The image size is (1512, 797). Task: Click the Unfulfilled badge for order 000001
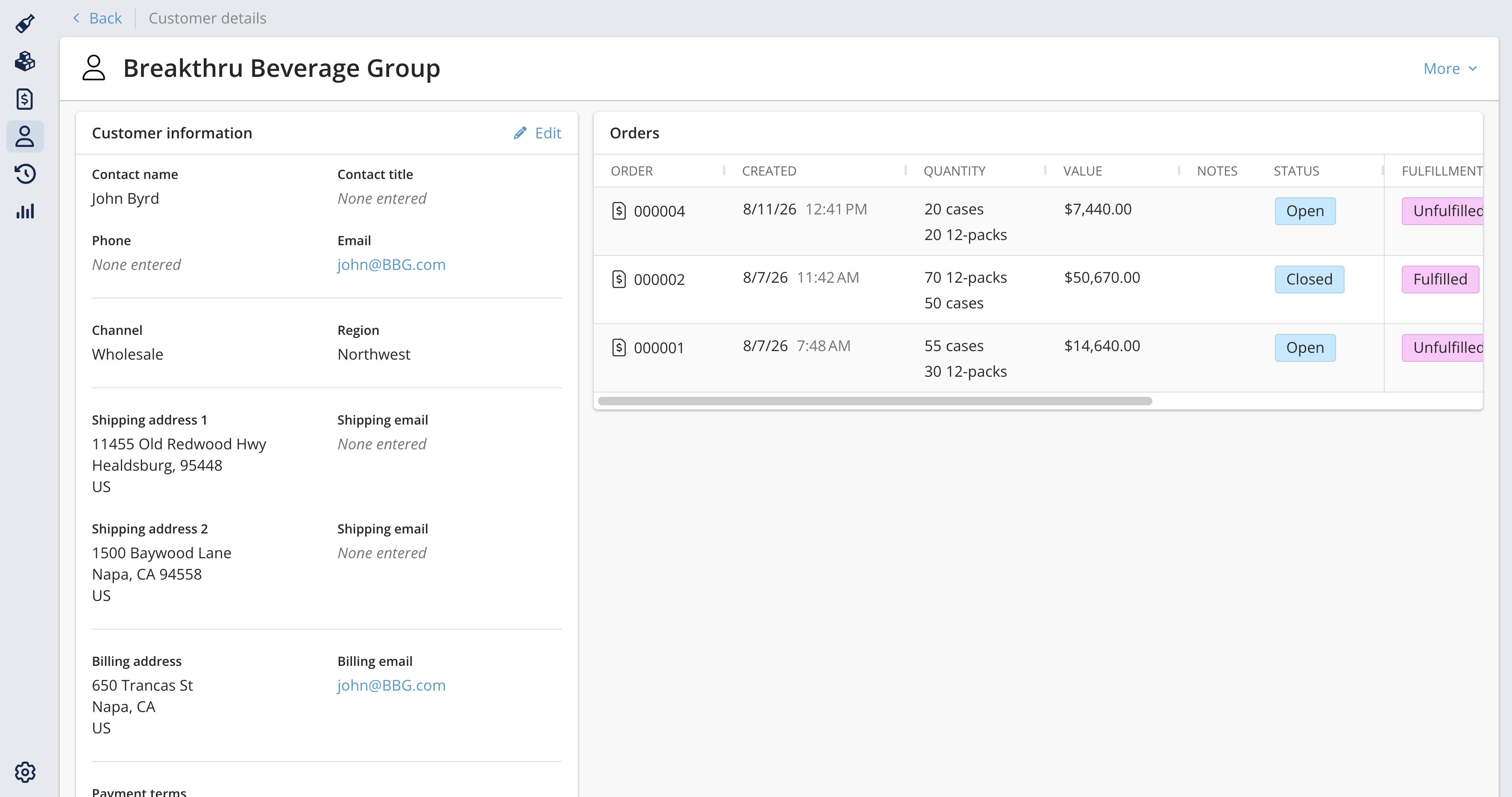(1442, 348)
